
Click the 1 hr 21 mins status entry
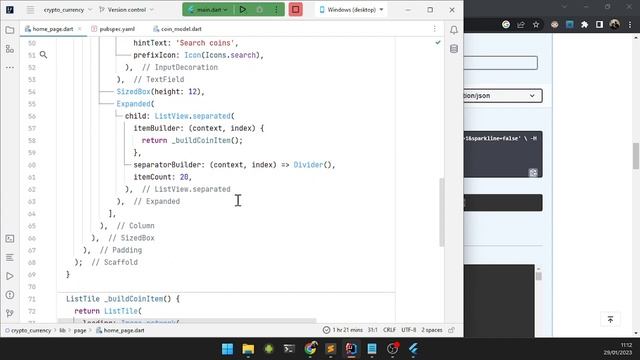[343, 330]
